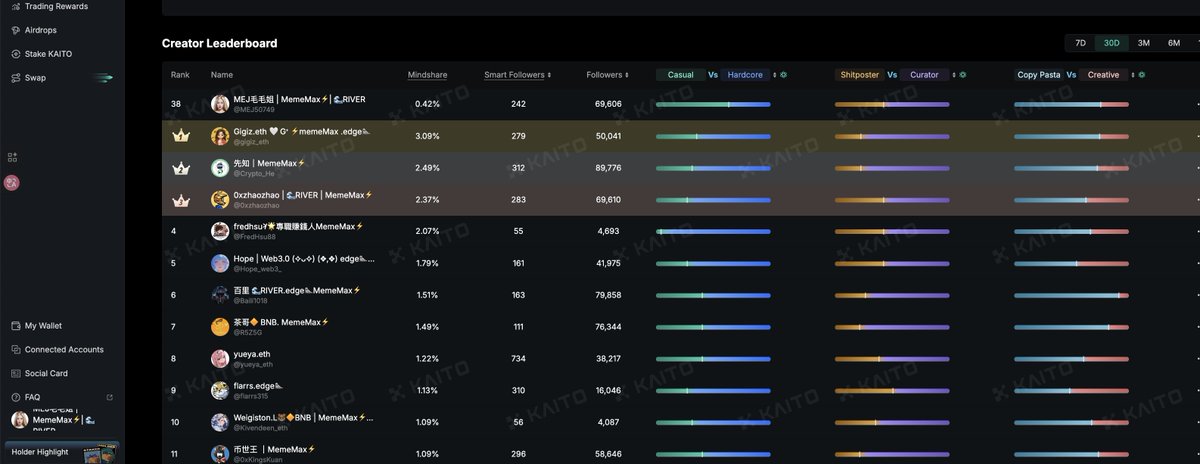This screenshot has width=1200, height=464.
Task: Select the Hardcore label toggle
Action: pyautogui.click(x=745, y=75)
